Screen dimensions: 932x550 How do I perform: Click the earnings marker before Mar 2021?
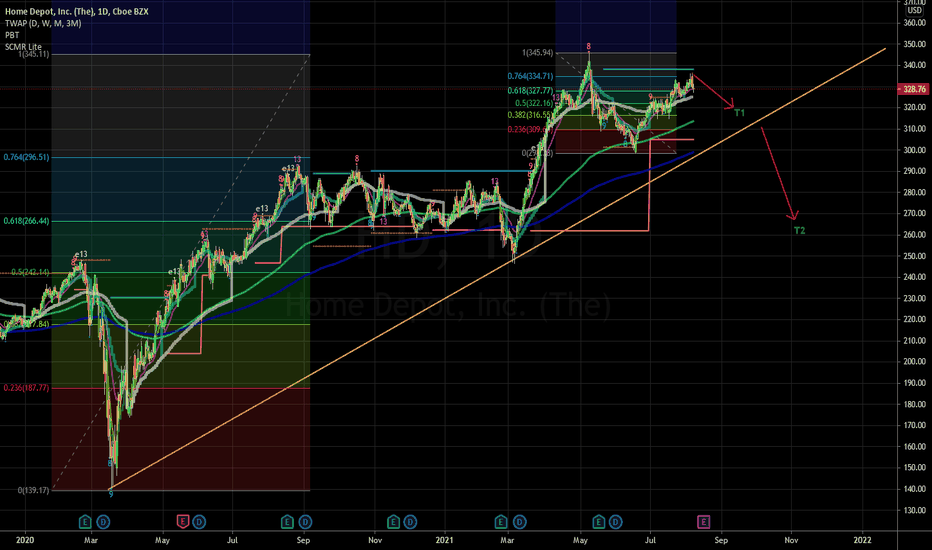(500, 522)
